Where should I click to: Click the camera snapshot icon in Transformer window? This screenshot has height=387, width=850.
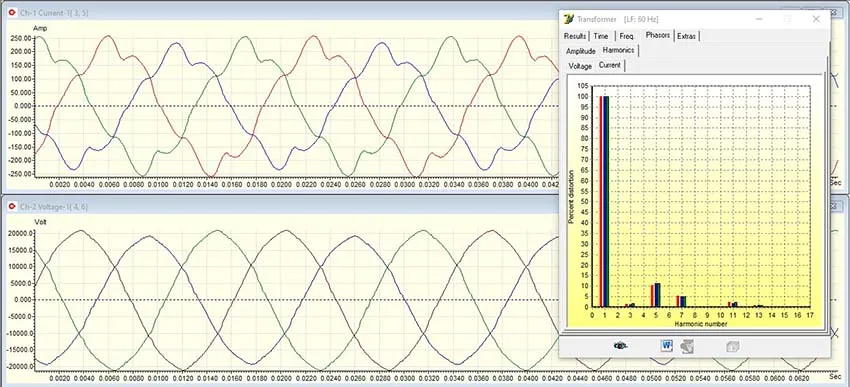tap(621, 346)
